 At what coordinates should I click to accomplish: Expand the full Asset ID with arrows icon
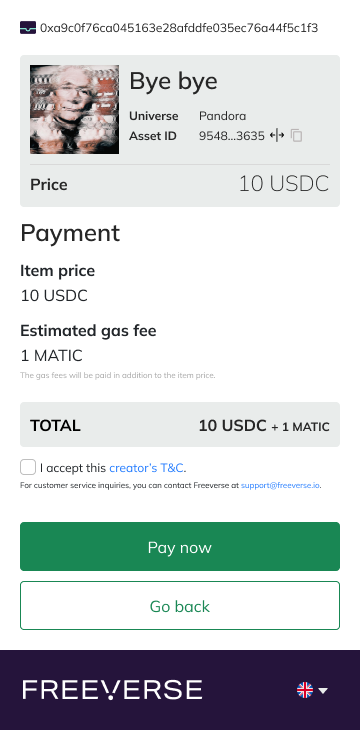277,136
